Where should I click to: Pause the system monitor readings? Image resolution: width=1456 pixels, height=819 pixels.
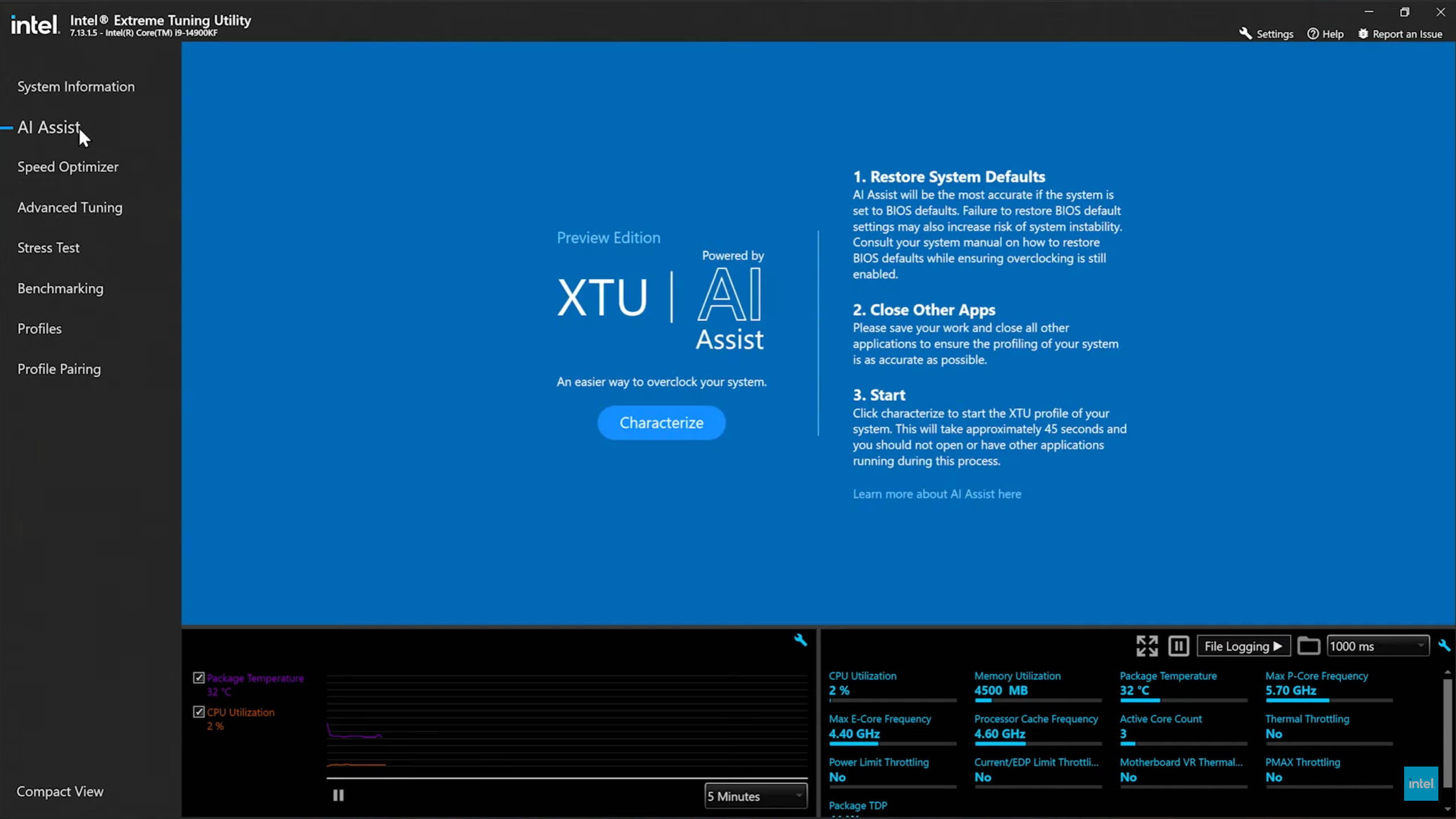coord(1178,646)
